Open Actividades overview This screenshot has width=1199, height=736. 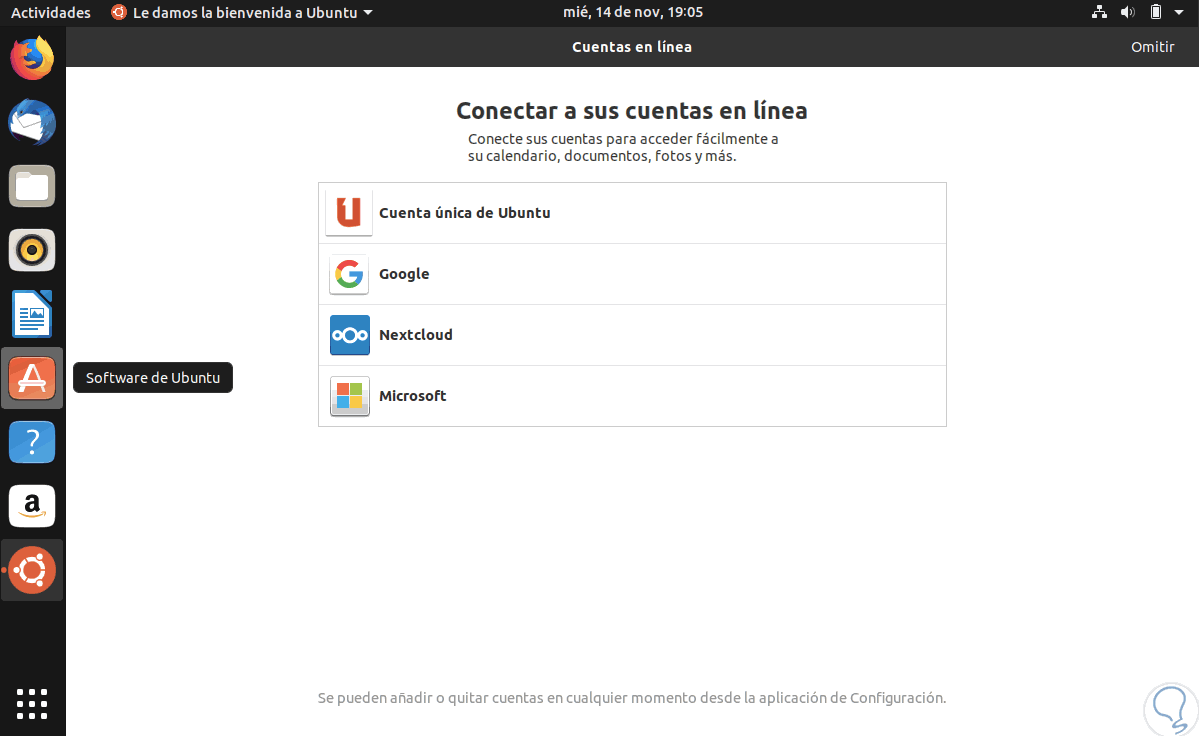(x=50, y=13)
